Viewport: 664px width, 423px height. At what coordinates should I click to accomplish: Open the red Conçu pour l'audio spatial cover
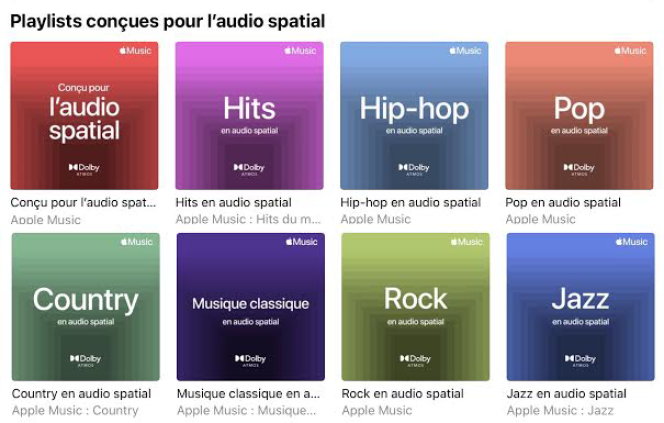(84, 116)
